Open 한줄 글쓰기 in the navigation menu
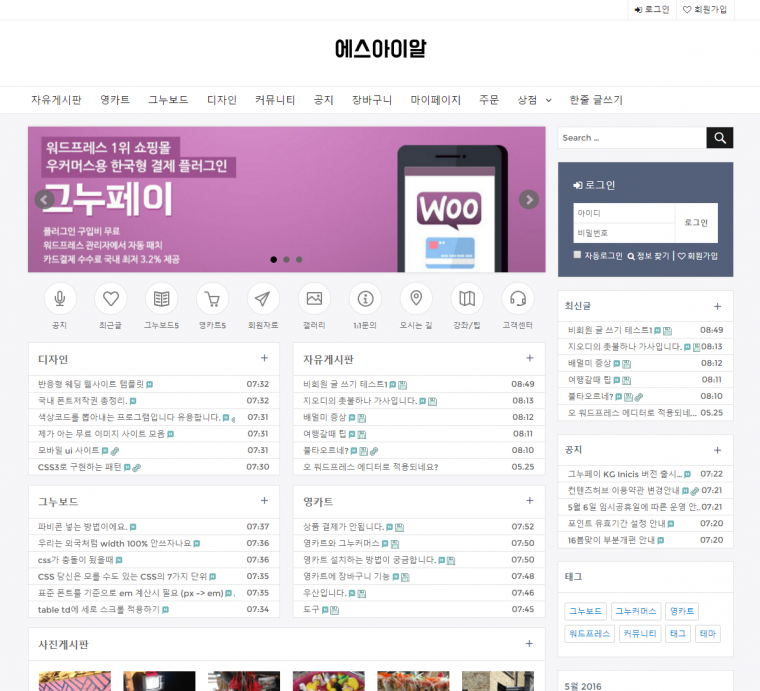The image size is (760, 691). tap(596, 100)
